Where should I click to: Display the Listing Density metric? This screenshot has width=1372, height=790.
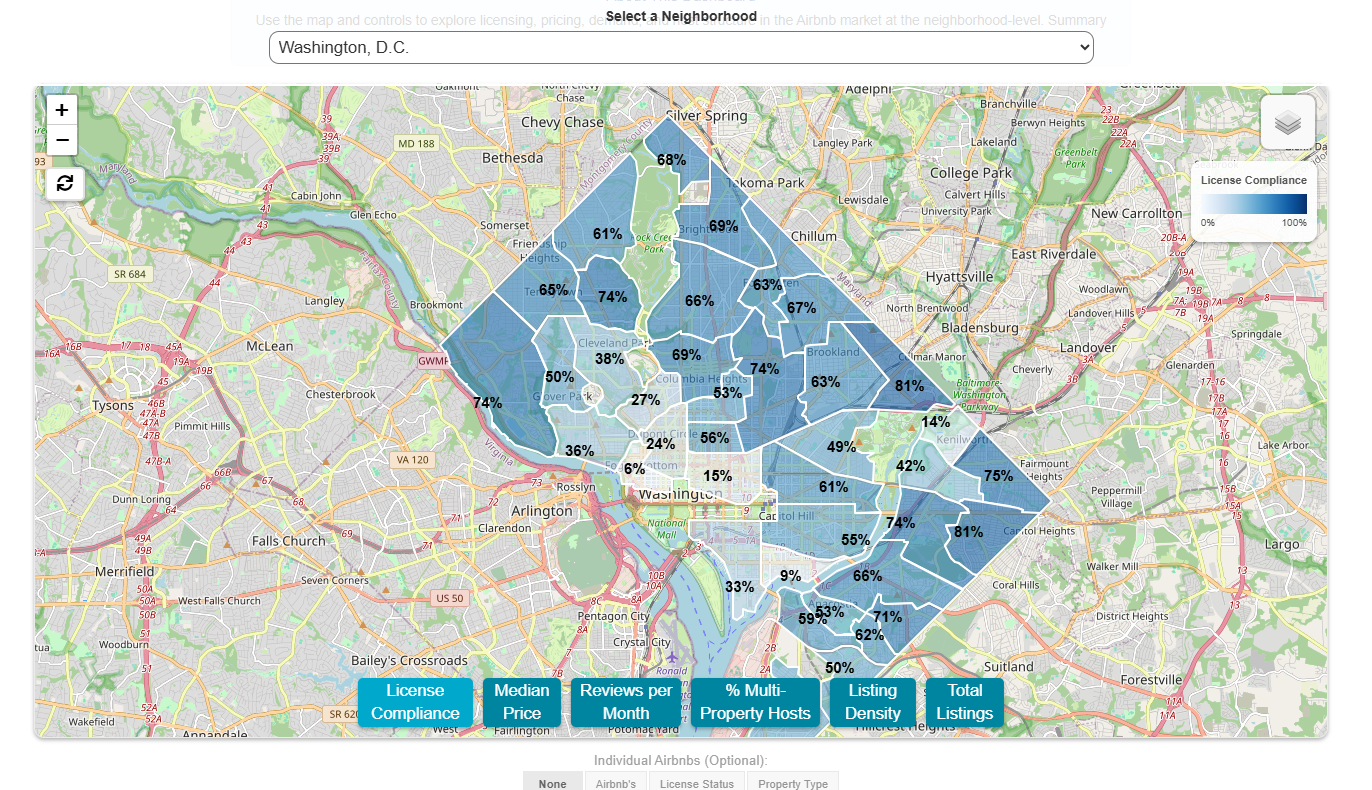click(x=872, y=702)
